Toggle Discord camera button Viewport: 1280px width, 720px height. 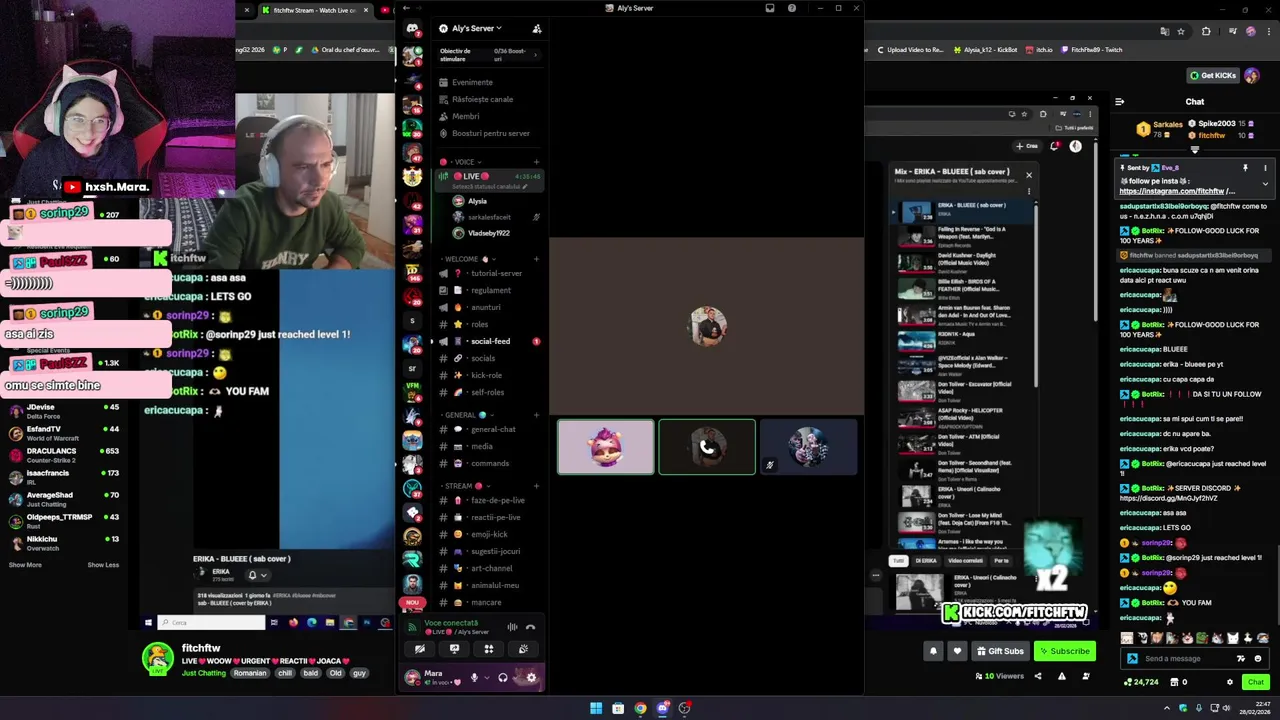[420, 649]
